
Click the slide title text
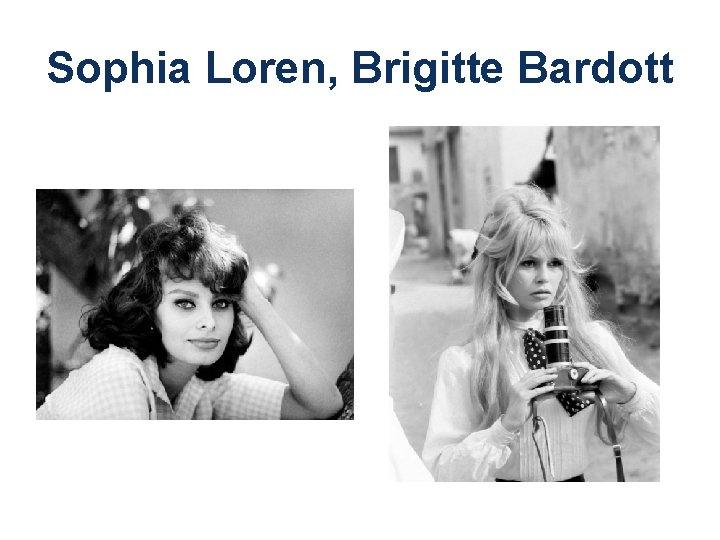point(360,69)
